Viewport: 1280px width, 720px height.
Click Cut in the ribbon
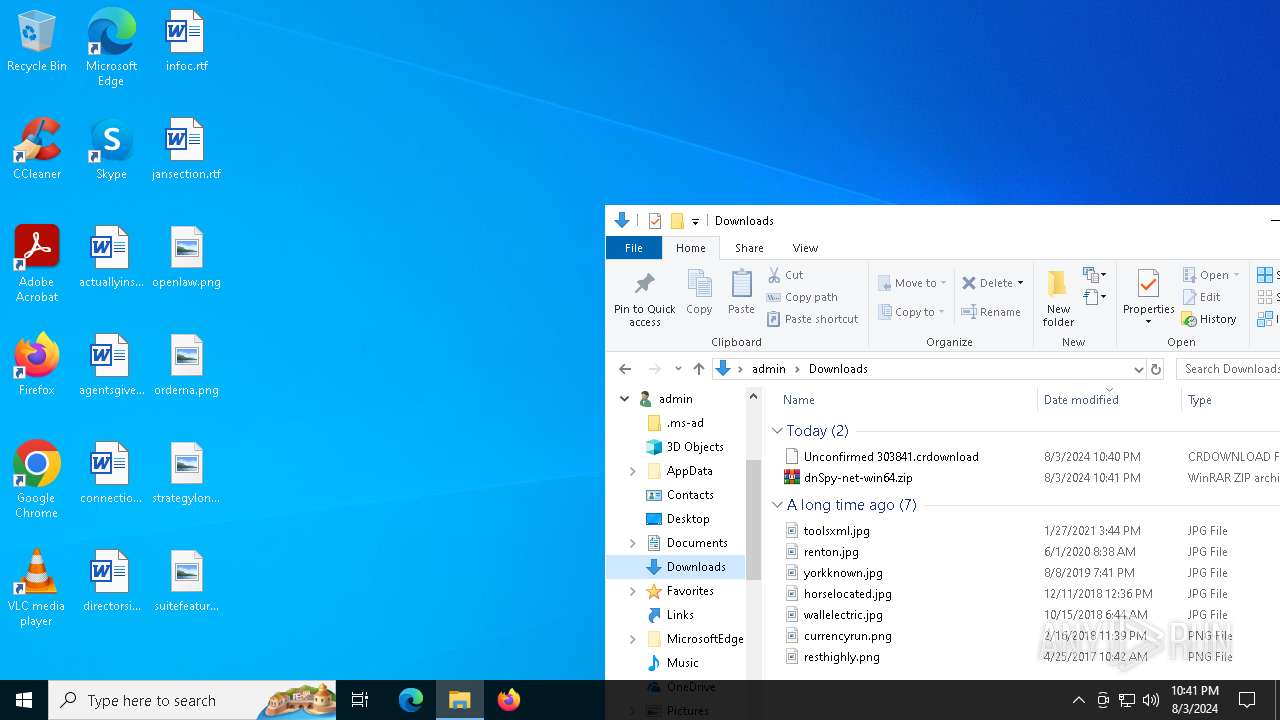(x=786, y=274)
